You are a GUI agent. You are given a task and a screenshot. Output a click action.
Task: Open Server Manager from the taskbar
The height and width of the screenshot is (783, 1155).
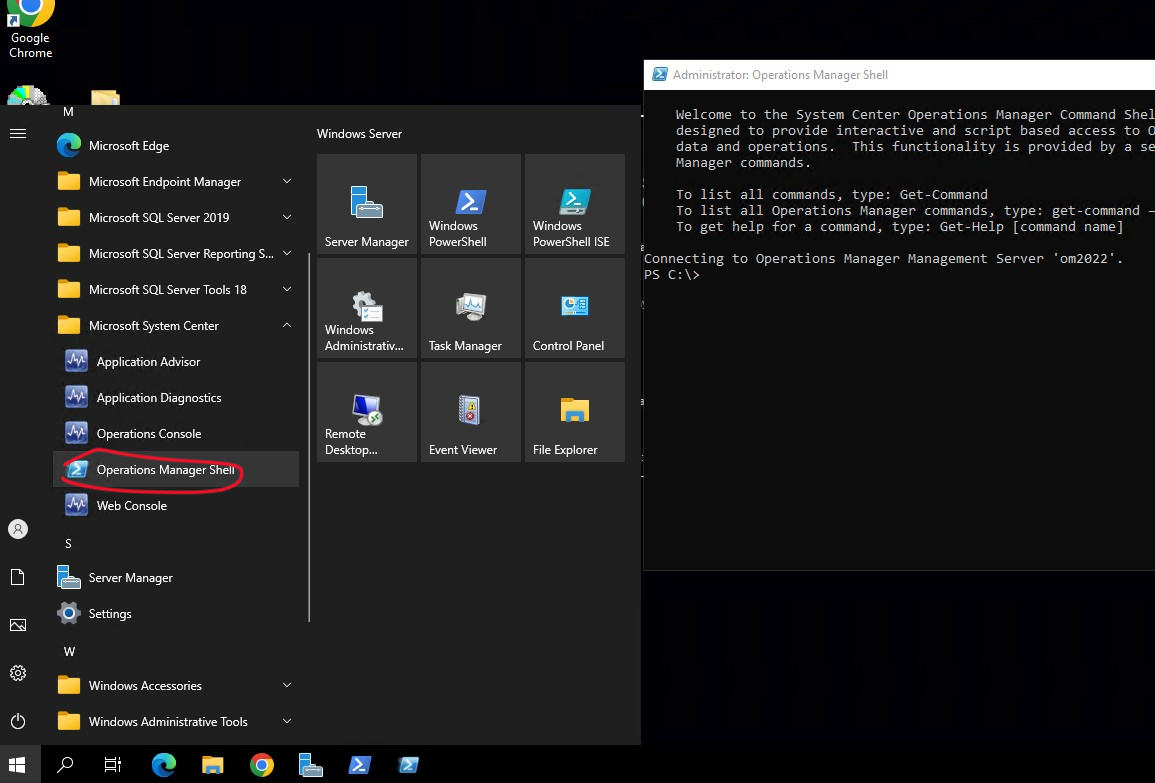[310, 765]
